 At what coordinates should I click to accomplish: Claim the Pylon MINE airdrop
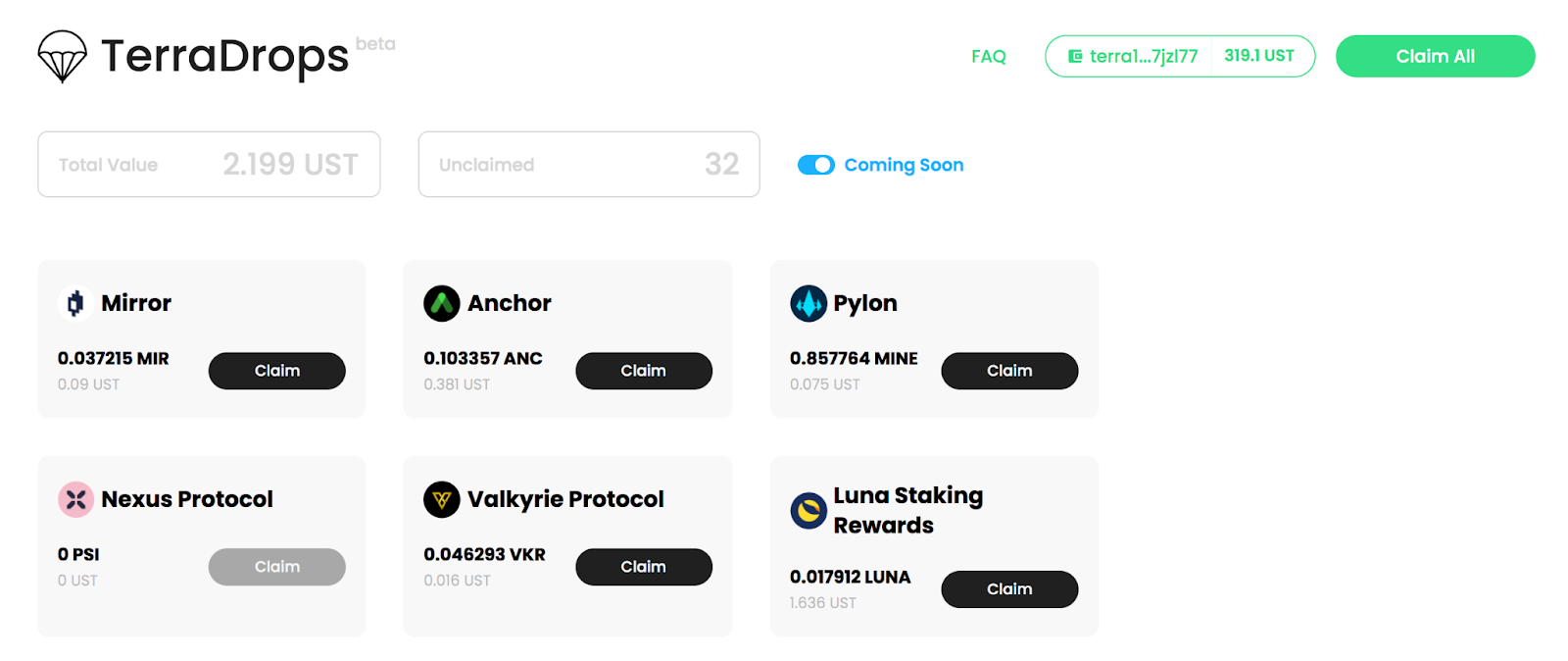click(x=1009, y=371)
